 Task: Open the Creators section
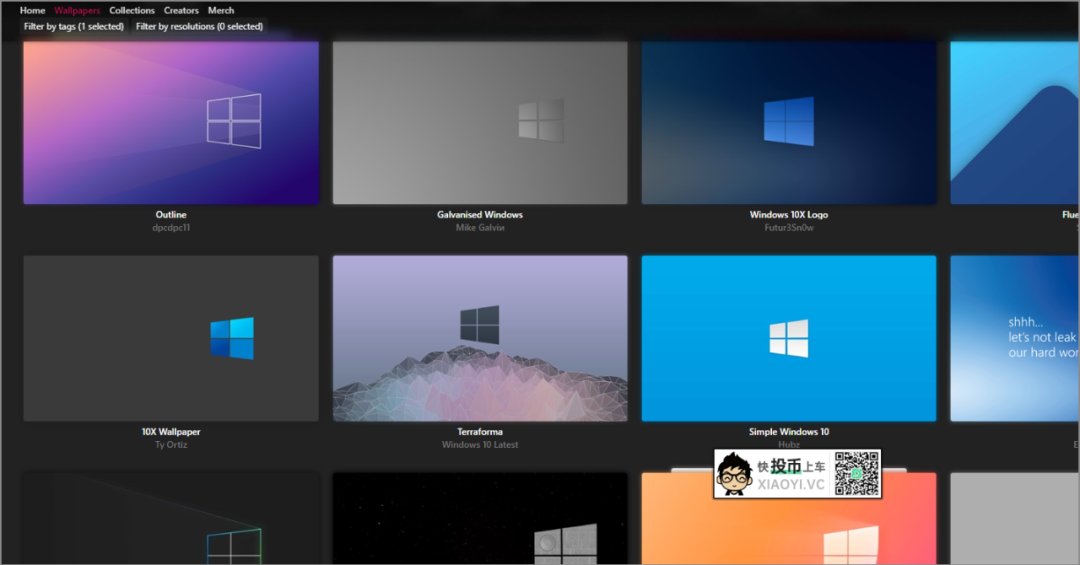(x=181, y=11)
